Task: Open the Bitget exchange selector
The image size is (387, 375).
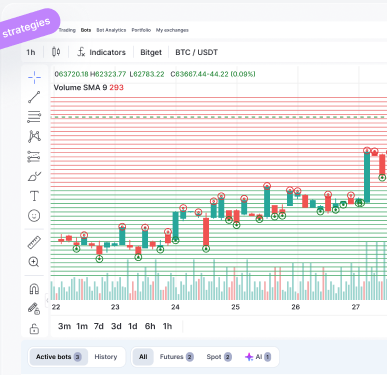Action: pyautogui.click(x=151, y=52)
